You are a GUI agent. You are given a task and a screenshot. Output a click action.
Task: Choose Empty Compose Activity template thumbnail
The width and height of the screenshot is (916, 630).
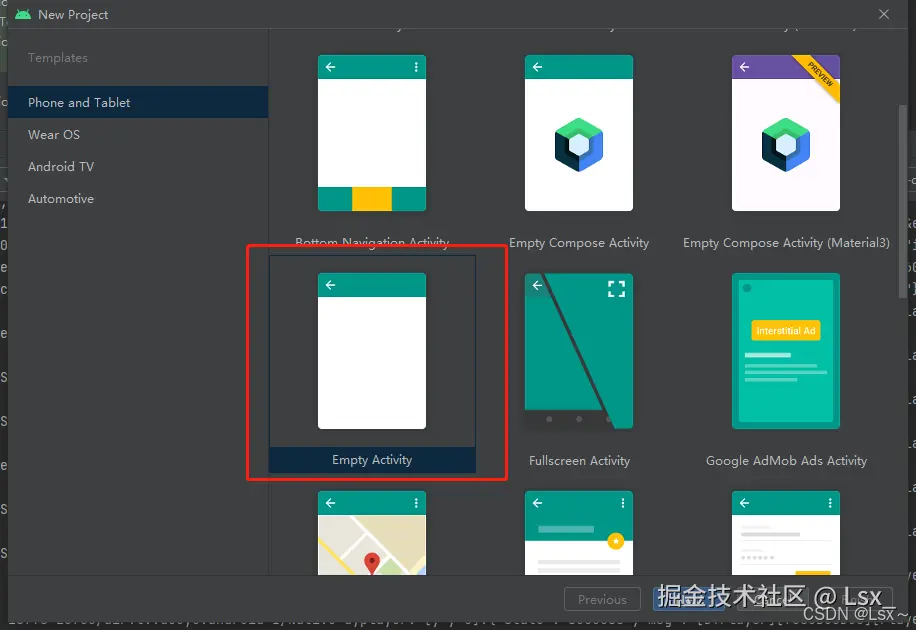coord(578,133)
